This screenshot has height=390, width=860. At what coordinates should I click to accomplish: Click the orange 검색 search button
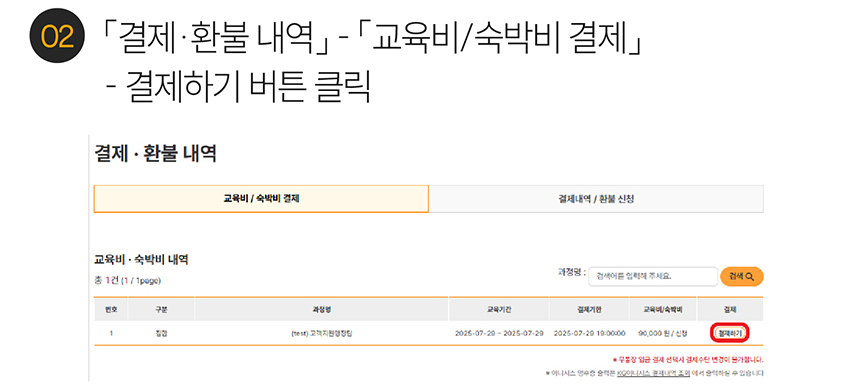click(x=742, y=276)
